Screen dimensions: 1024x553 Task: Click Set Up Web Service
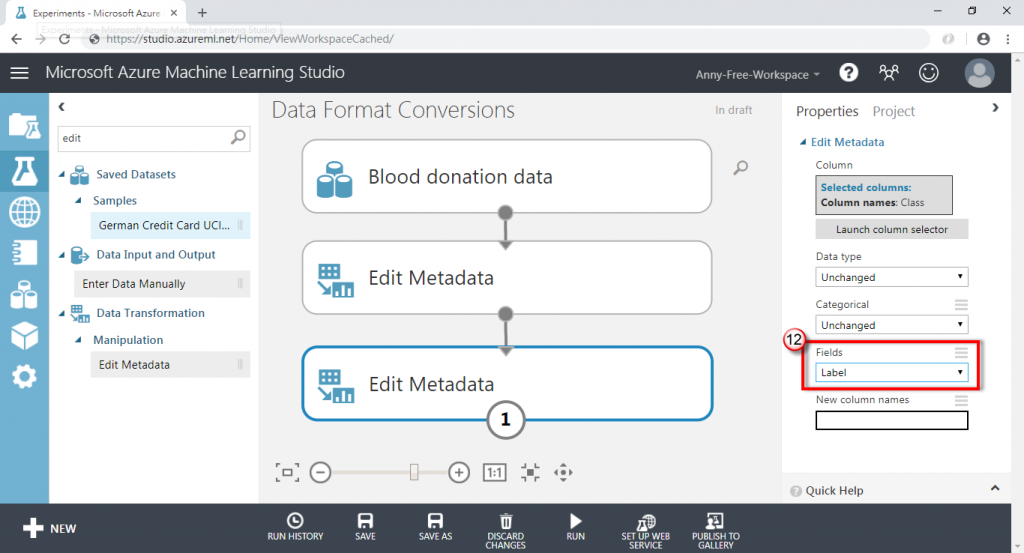coord(645,531)
